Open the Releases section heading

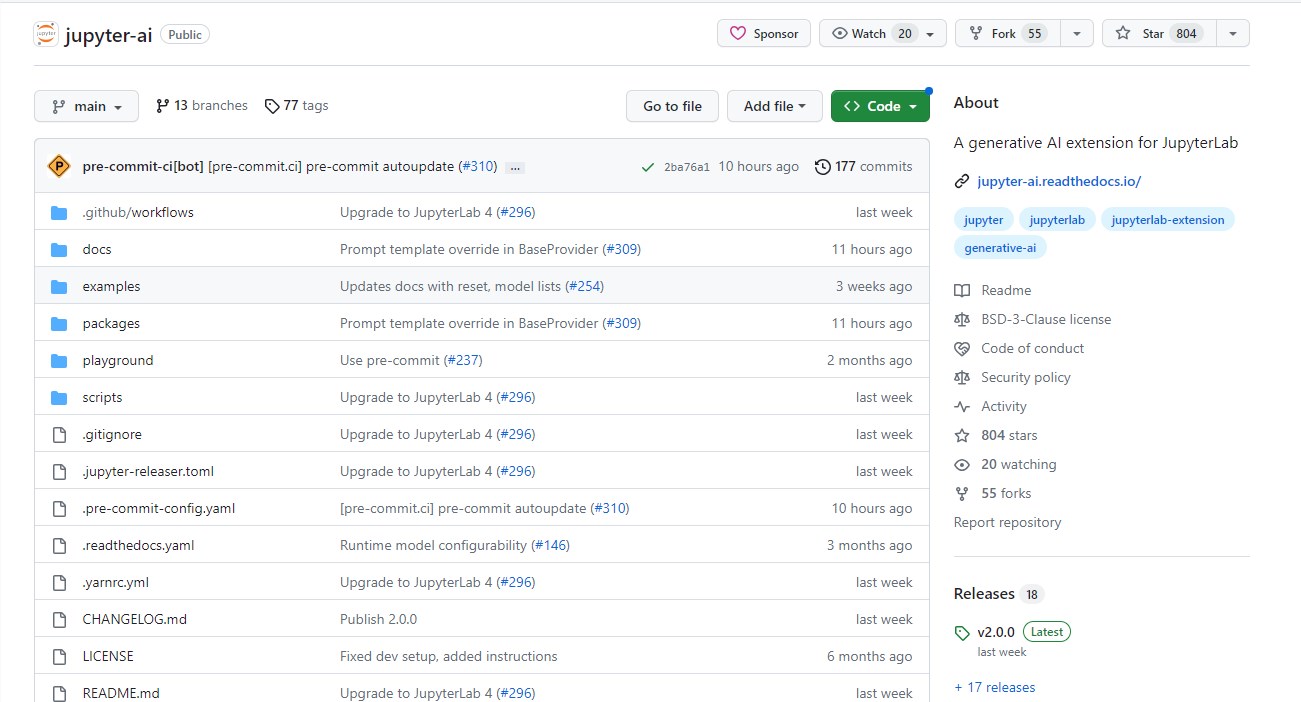tap(984, 594)
